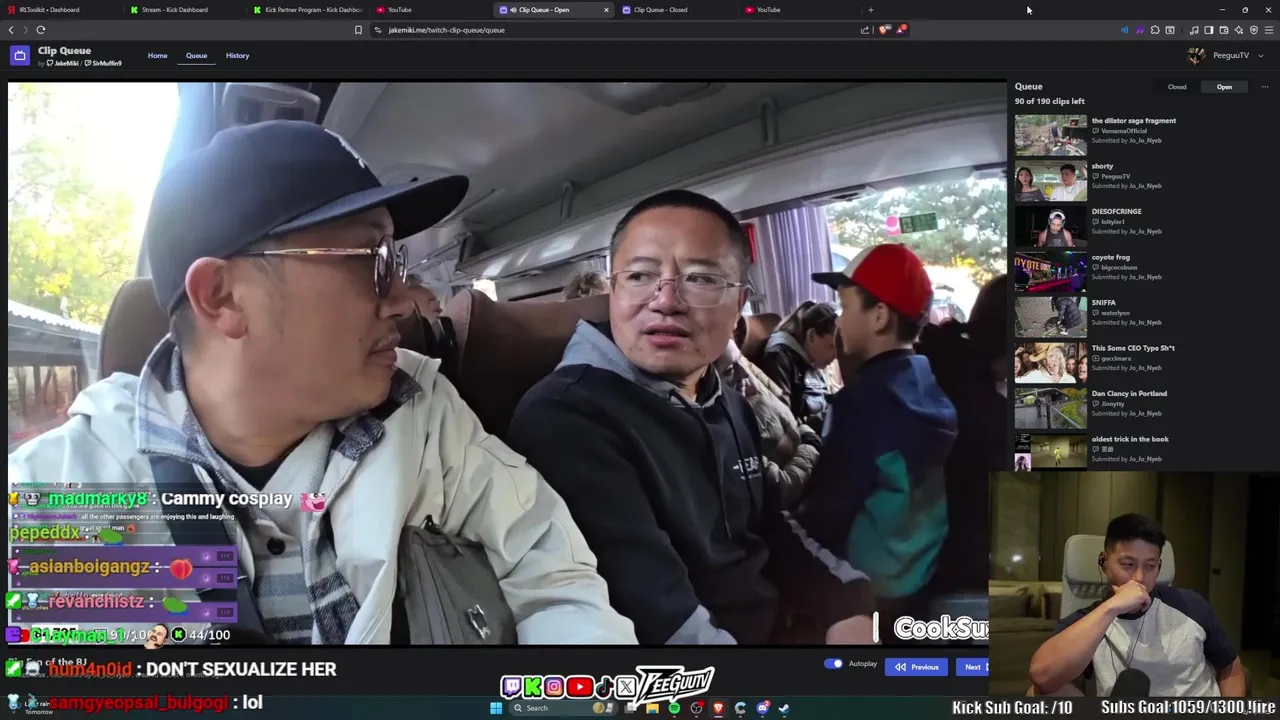Open the browser hamburger menu

1269,30
